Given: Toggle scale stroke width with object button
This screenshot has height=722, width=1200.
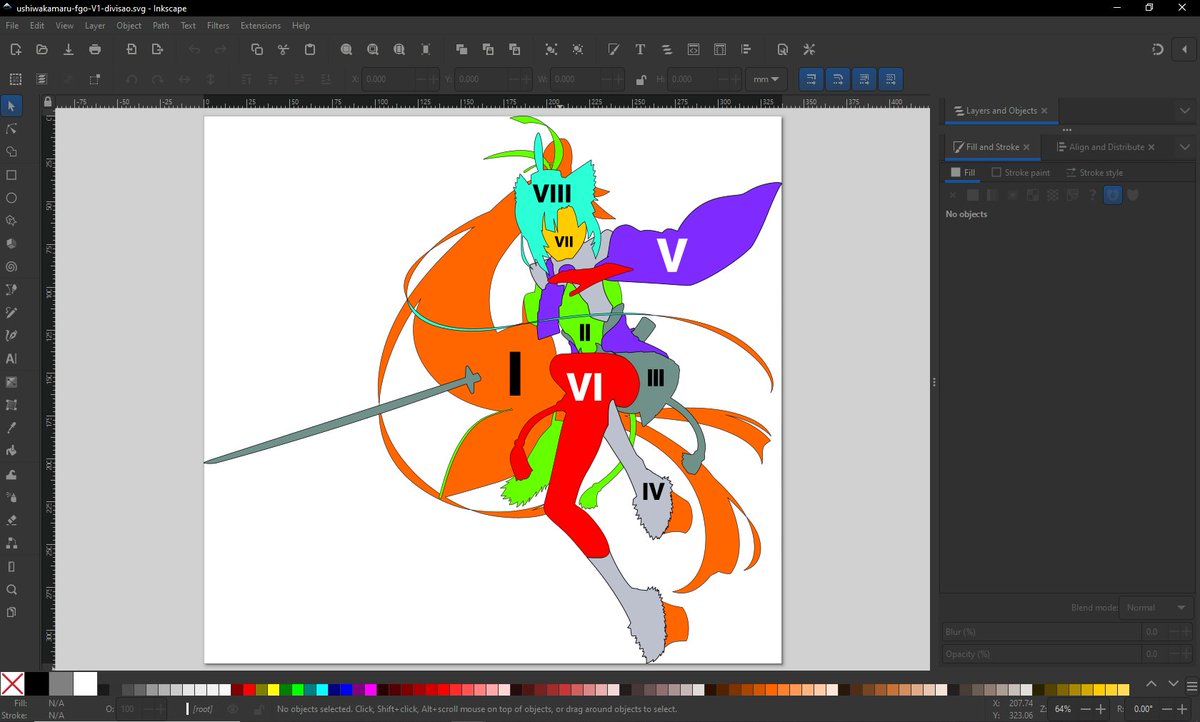Looking at the screenshot, I should 811,79.
